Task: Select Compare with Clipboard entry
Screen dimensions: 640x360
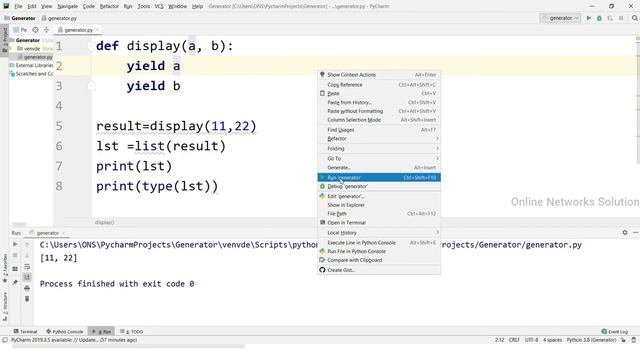Action: click(379, 260)
